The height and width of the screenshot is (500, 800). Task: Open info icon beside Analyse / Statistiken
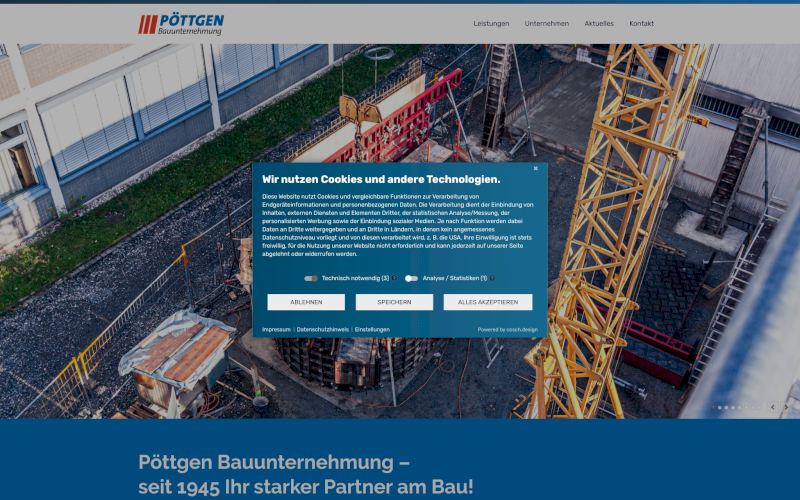[x=492, y=278]
